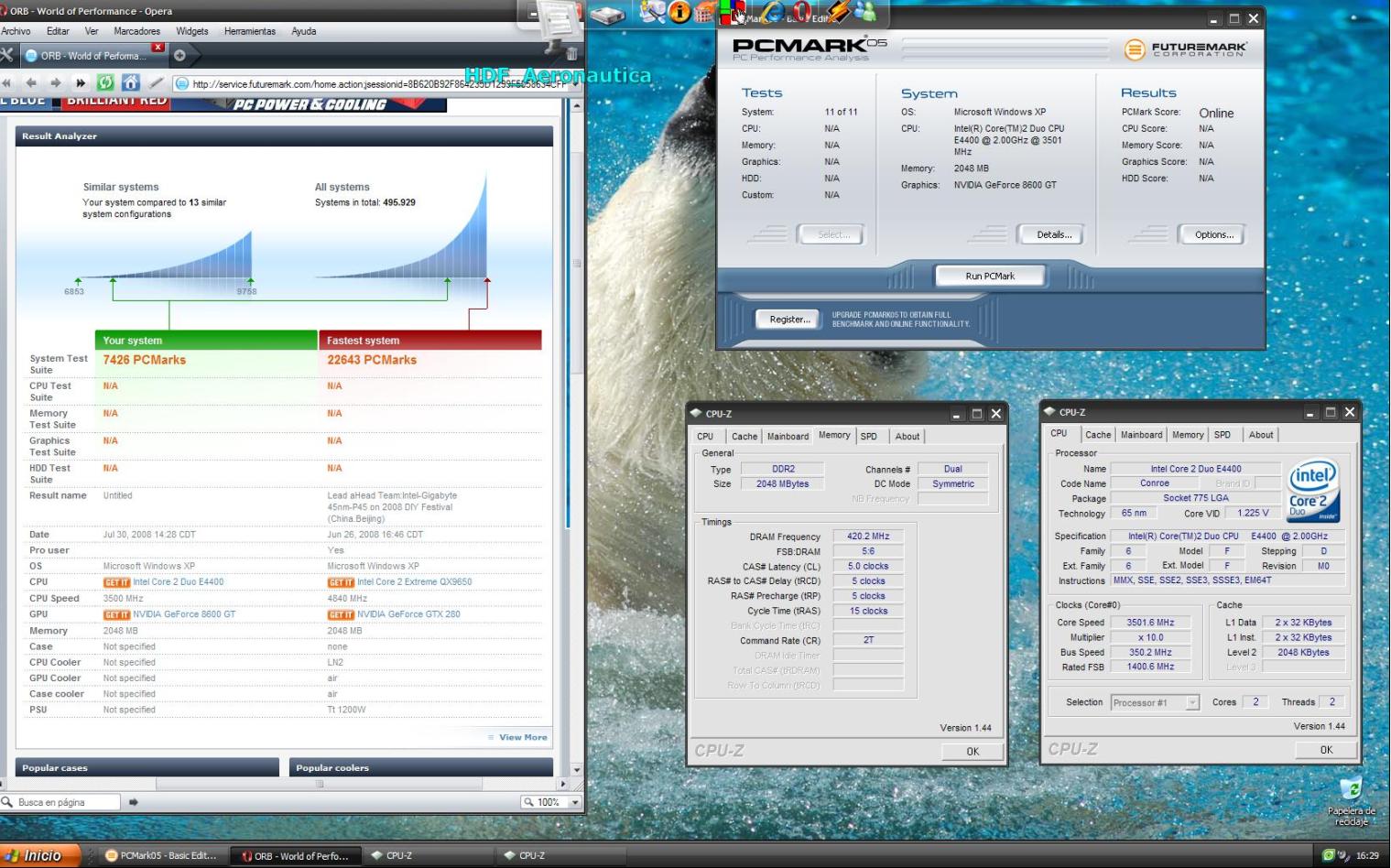Screen dimensions: 1391x868
Task: Click GET IT badge next to Core 2 Duo E4400
Action: 116,582
